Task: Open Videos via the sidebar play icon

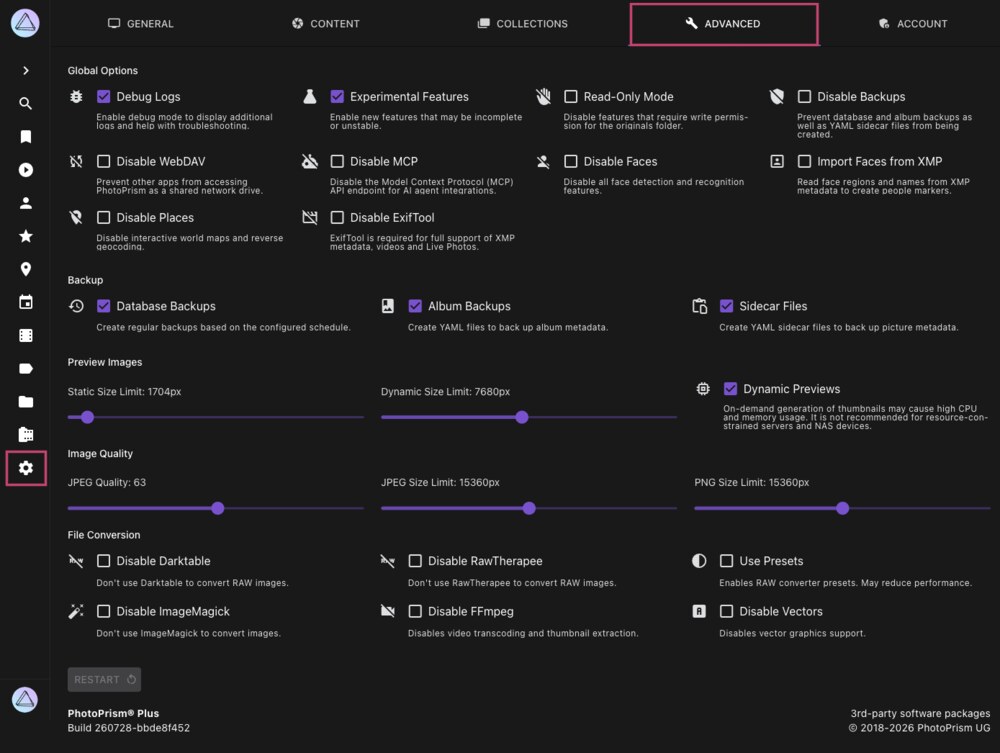Action: pos(26,170)
